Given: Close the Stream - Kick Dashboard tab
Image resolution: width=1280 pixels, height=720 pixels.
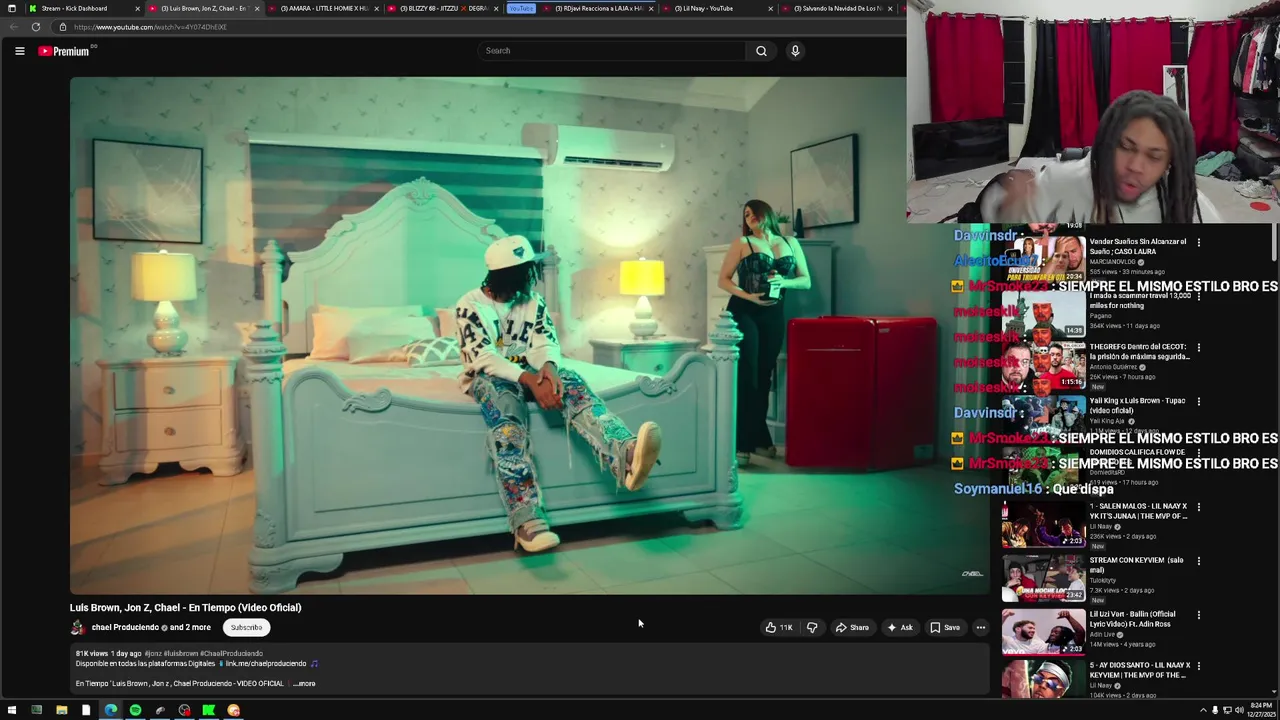Looking at the screenshot, I should (138, 8).
